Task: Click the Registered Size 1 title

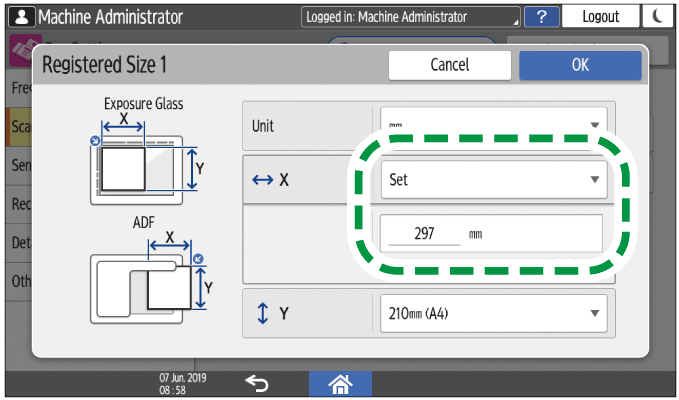Action: pyautogui.click(x=103, y=66)
